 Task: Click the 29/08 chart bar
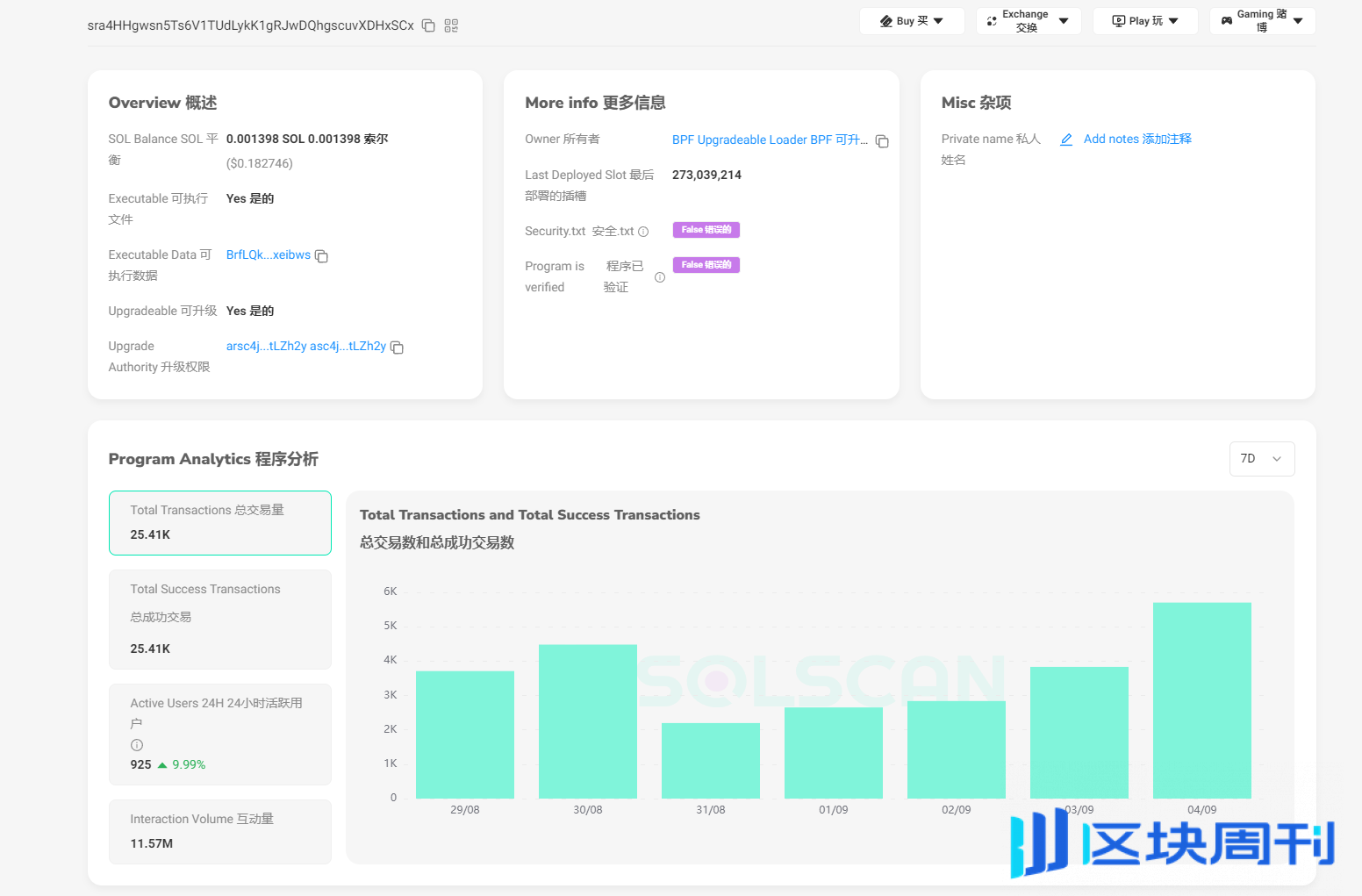(x=465, y=735)
